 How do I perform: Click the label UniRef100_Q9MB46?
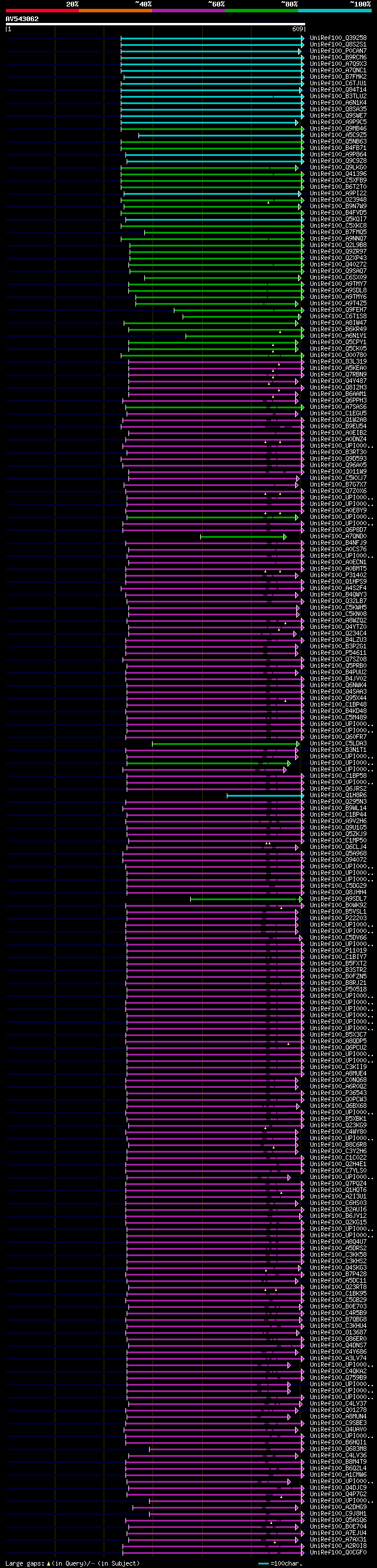click(x=338, y=128)
